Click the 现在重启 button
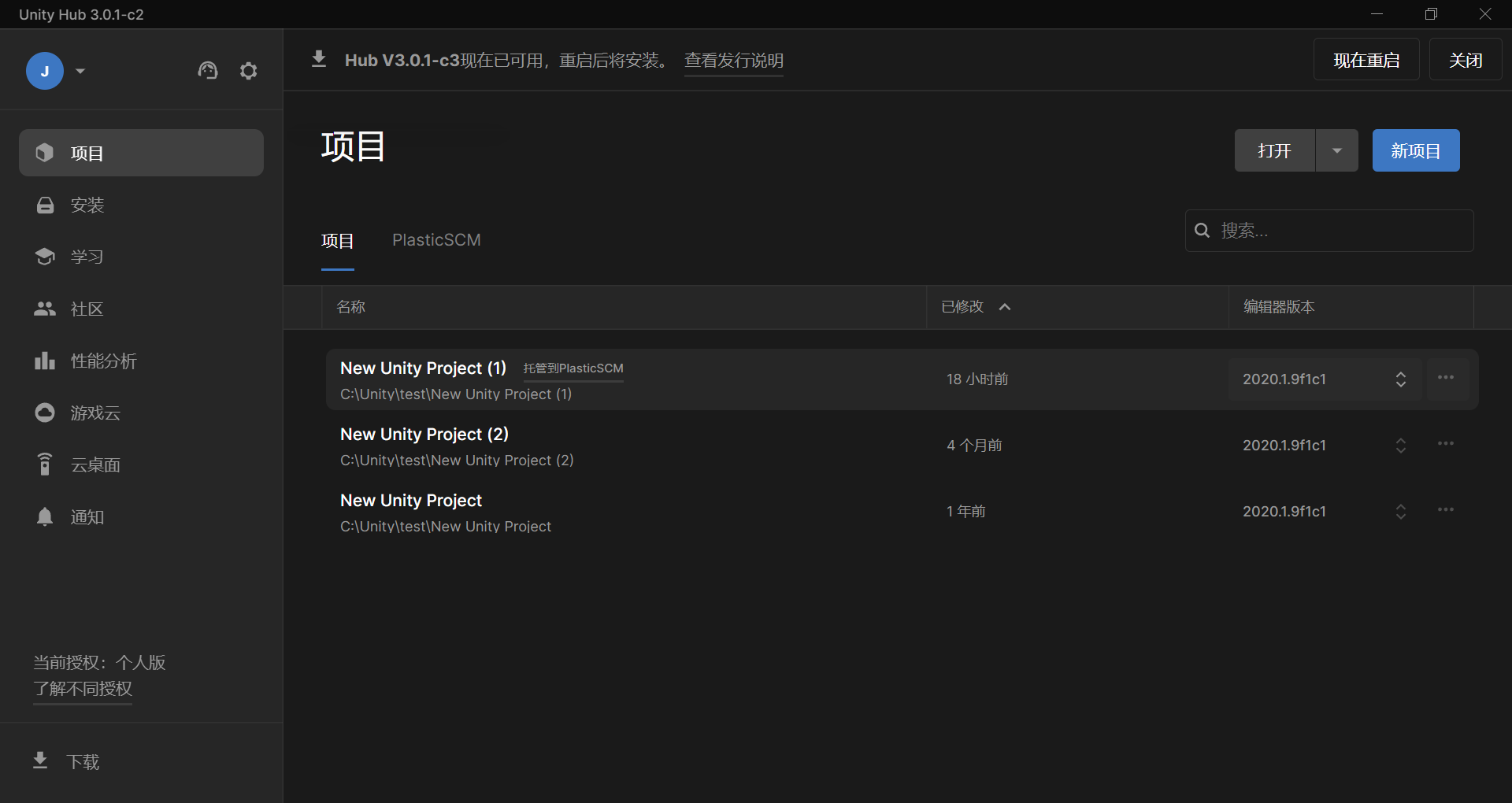This screenshot has height=803, width=1512. click(1366, 60)
